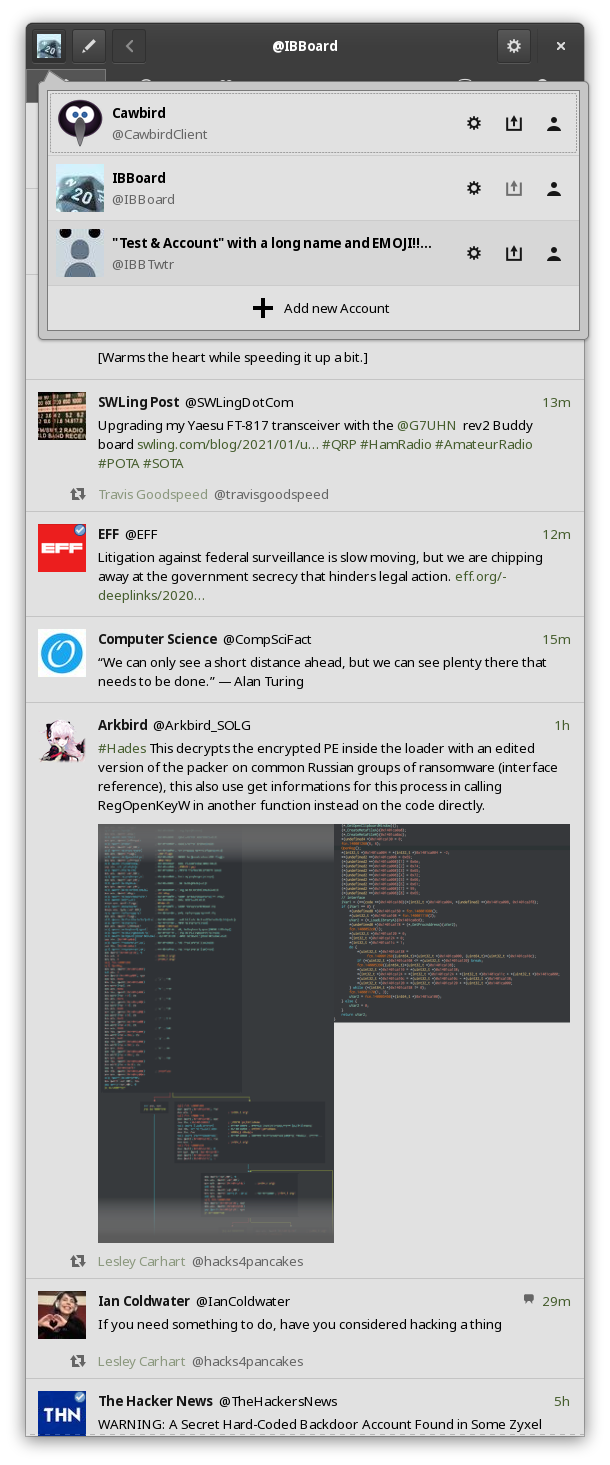Click the @CompSciFact handle
610x1465 pixels.
266,639
